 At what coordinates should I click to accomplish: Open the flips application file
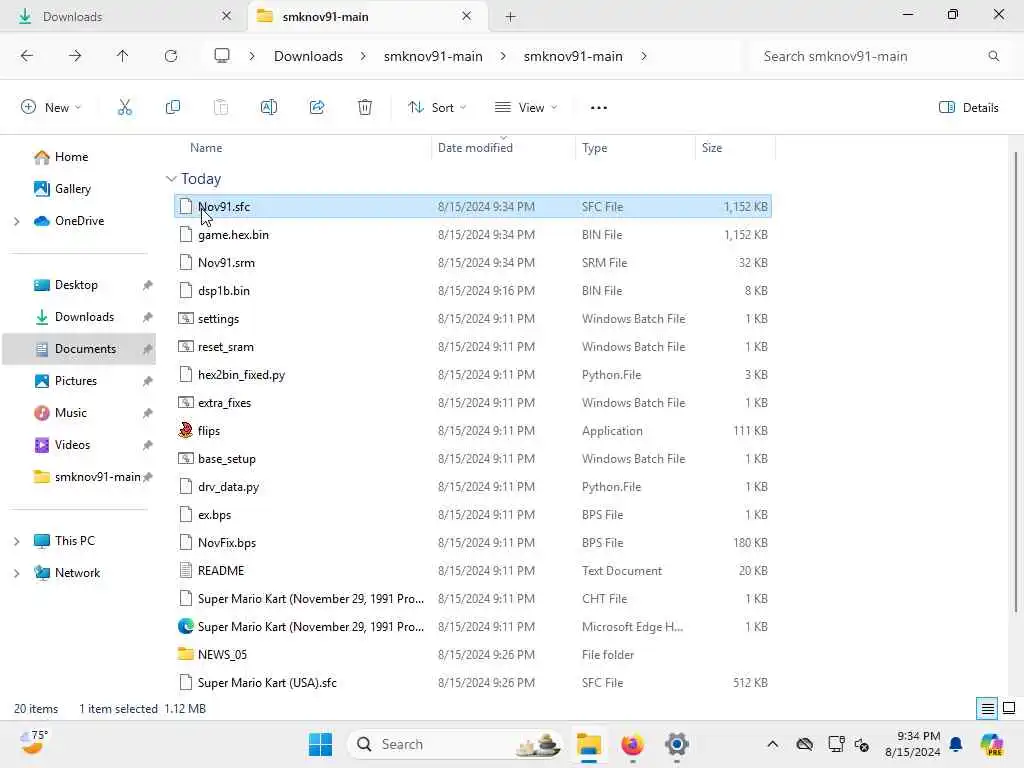pyautogui.click(x=473, y=431)
